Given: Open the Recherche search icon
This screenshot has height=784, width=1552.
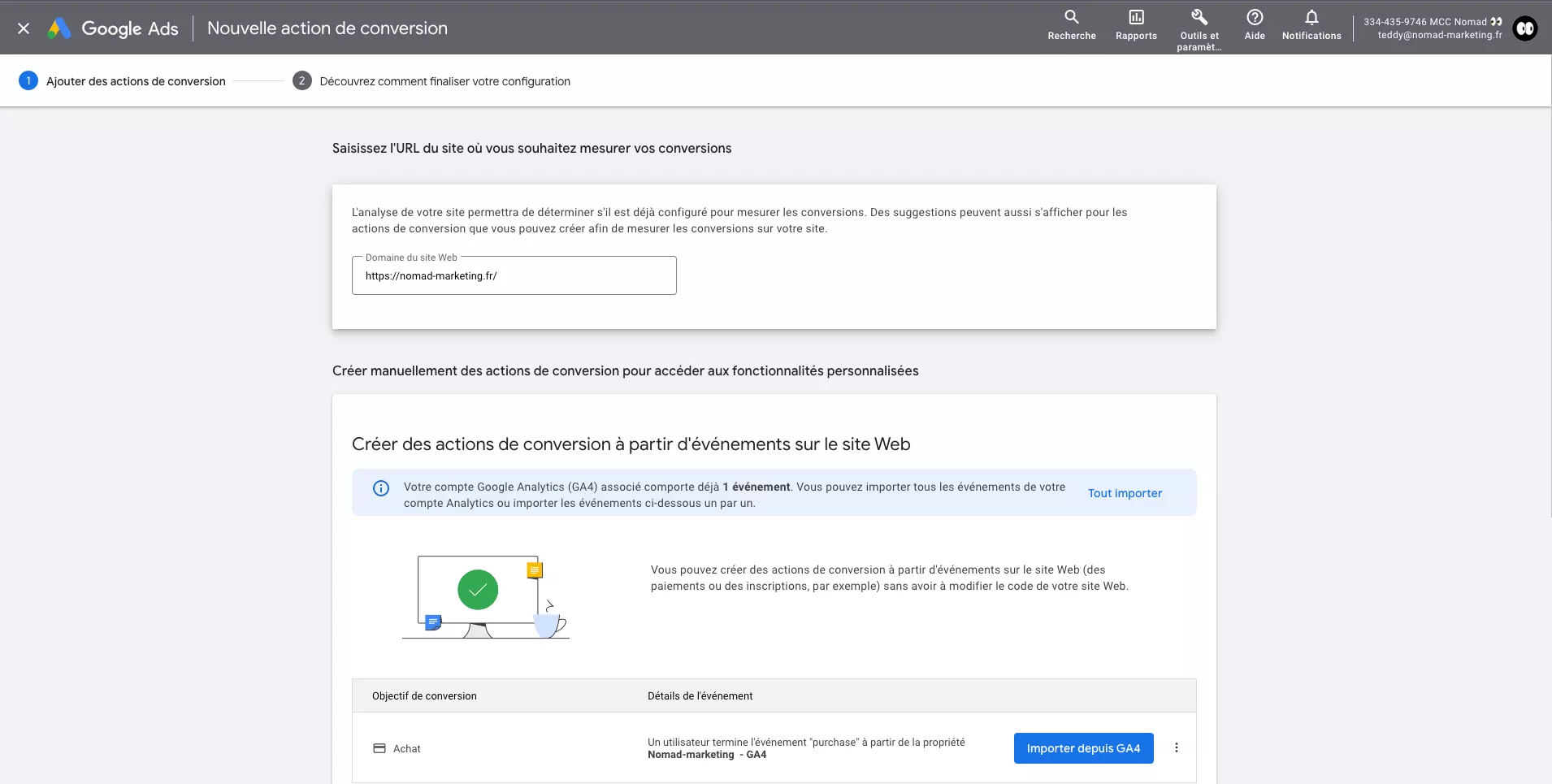Looking at the screenshot, I should point(1071,23).
